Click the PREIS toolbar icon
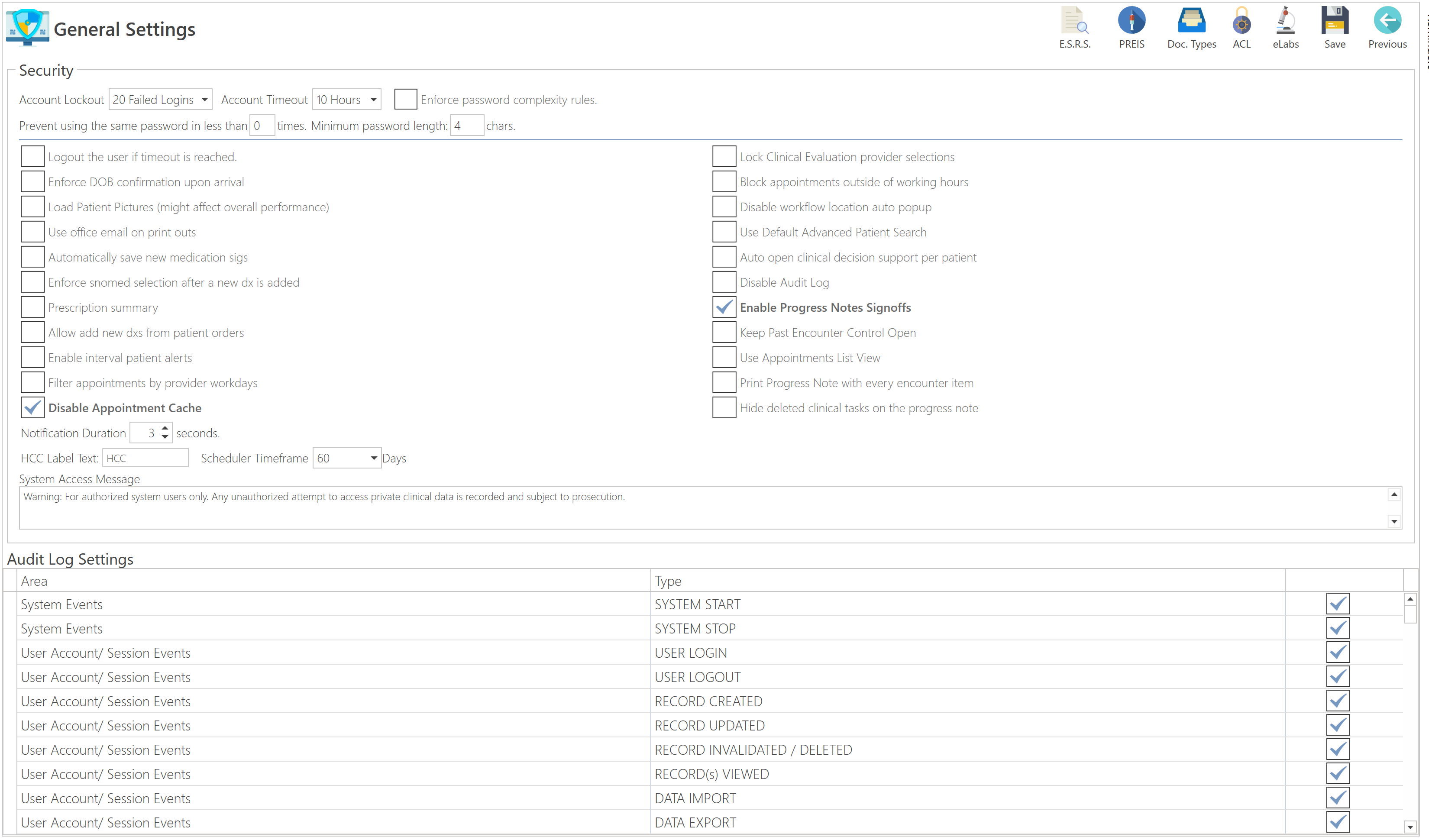Viewport: 1429px width, 840px height. (x=1131, y=21)
